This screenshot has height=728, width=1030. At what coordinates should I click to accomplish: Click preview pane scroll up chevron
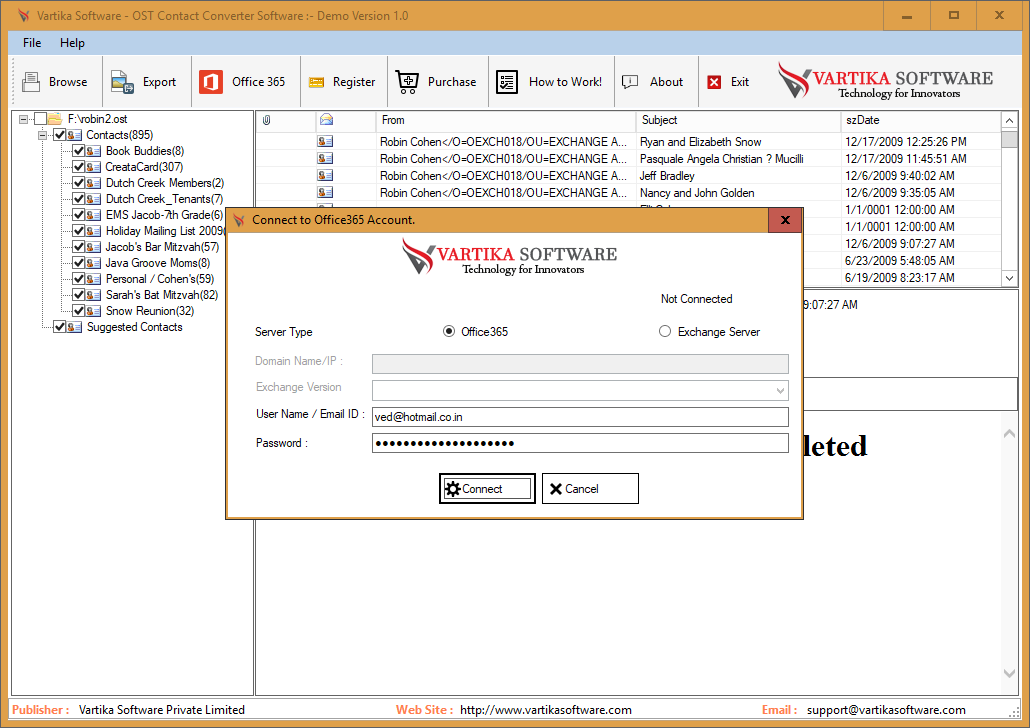[x=1010, y=434]
